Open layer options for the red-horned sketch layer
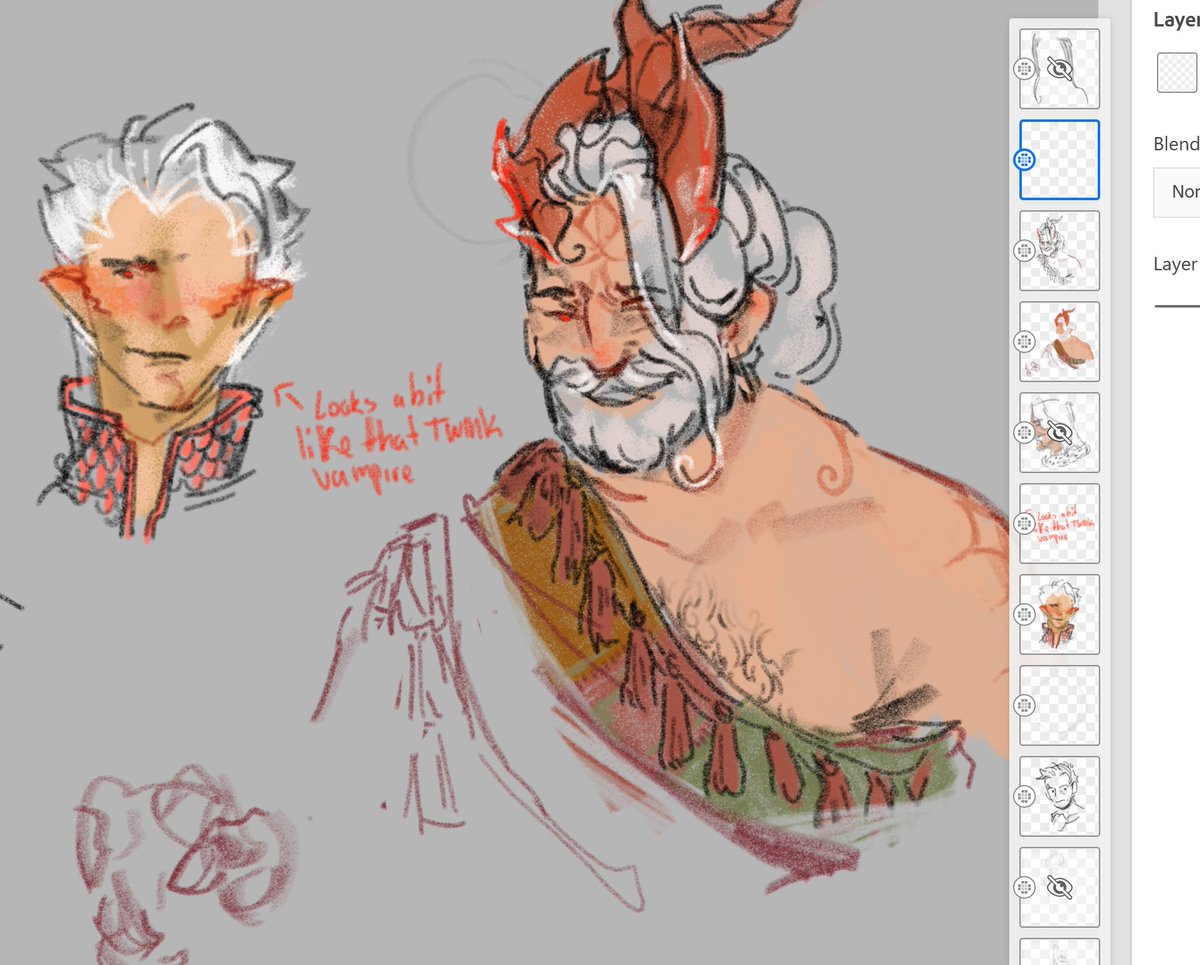This screenshot has width=1200, height=965. coord(1024,250)
